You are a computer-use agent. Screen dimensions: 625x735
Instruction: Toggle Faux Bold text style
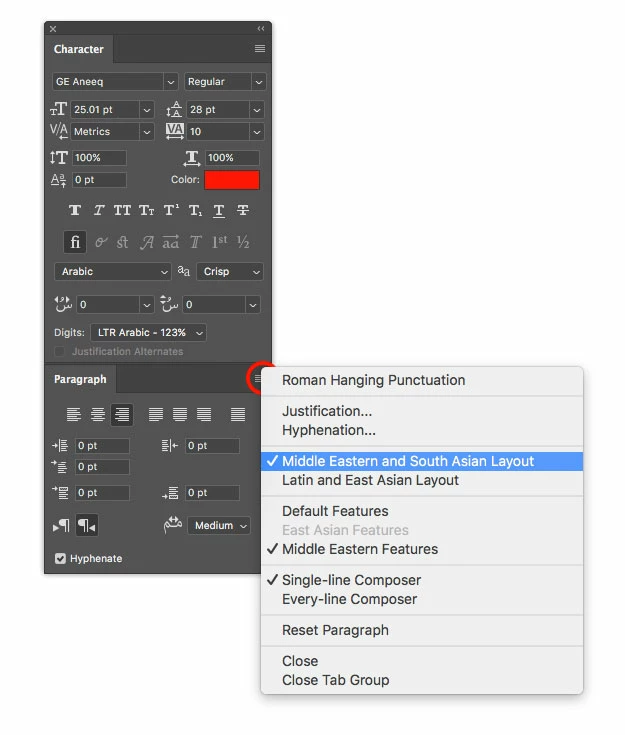[75, 210]
